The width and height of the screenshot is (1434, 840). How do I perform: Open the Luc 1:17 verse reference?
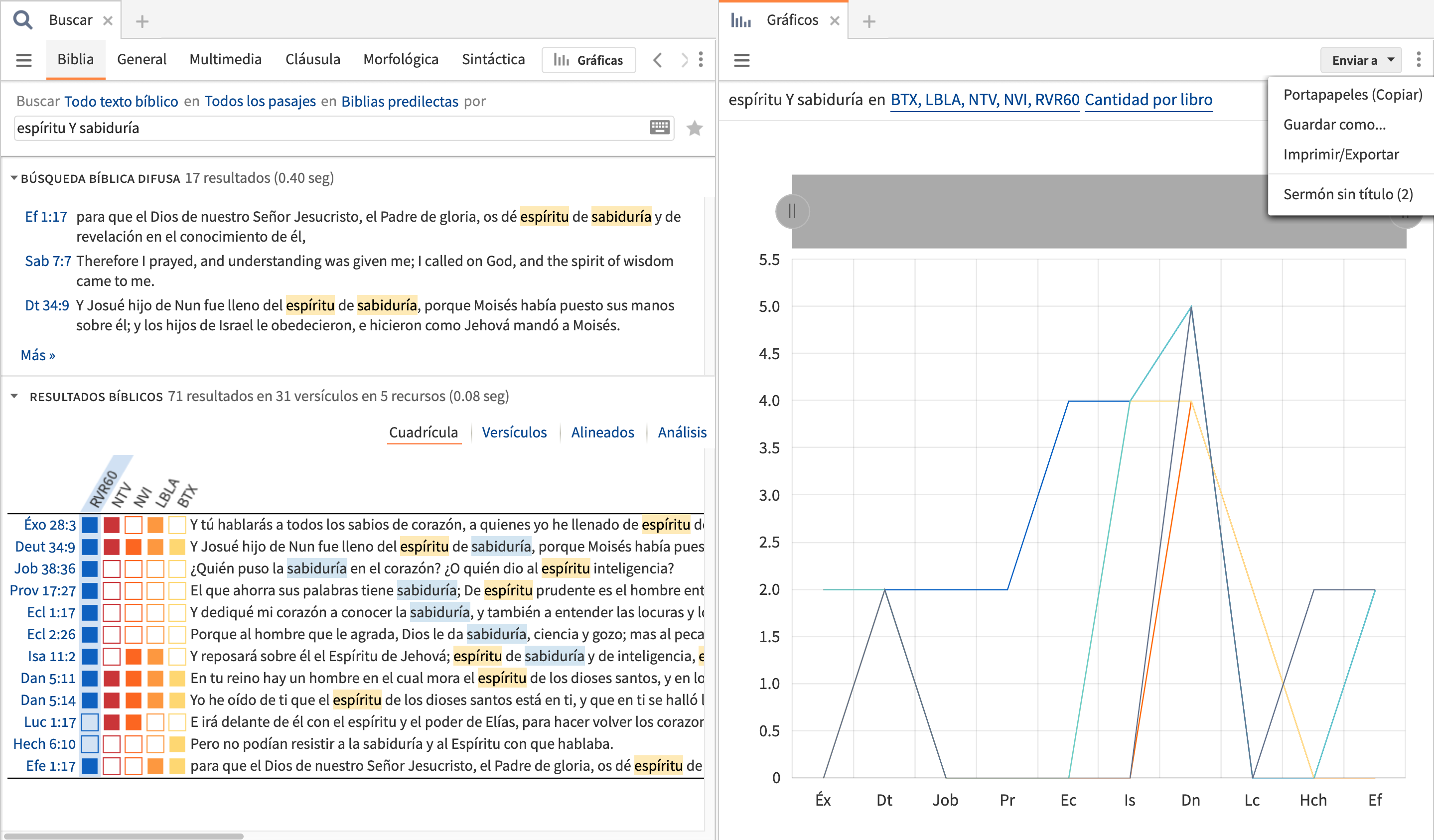[x=49, y=722]
